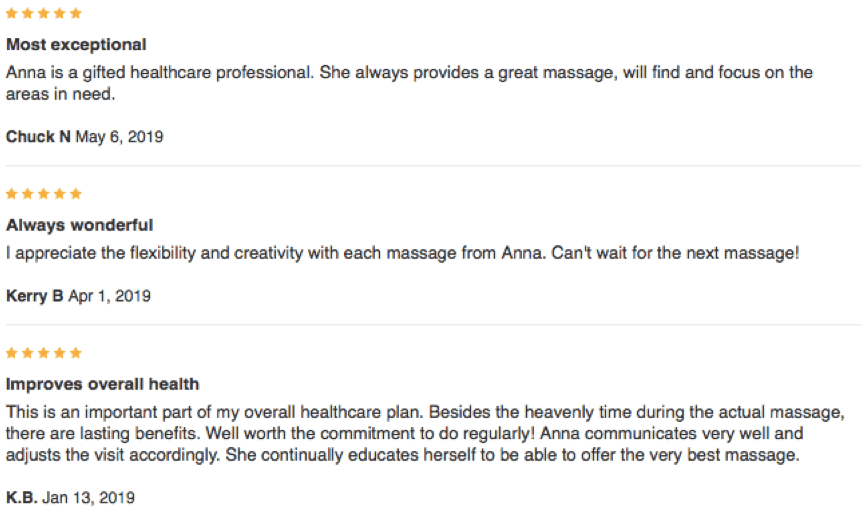
Task: Click the Most exceptional review title
Action: click(76, 45)
